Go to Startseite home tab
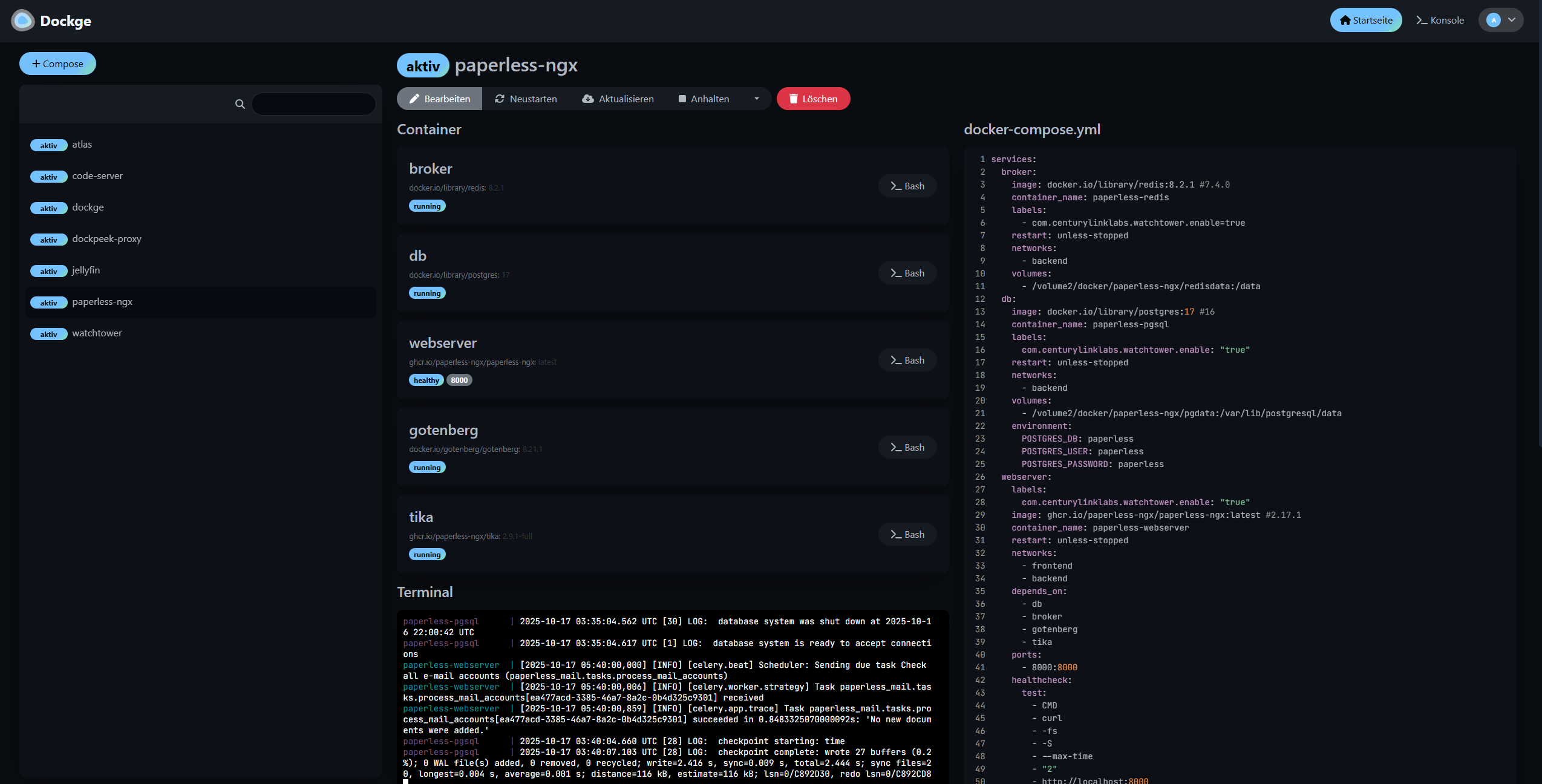The image size is (1542, 784). [1365, 21]
